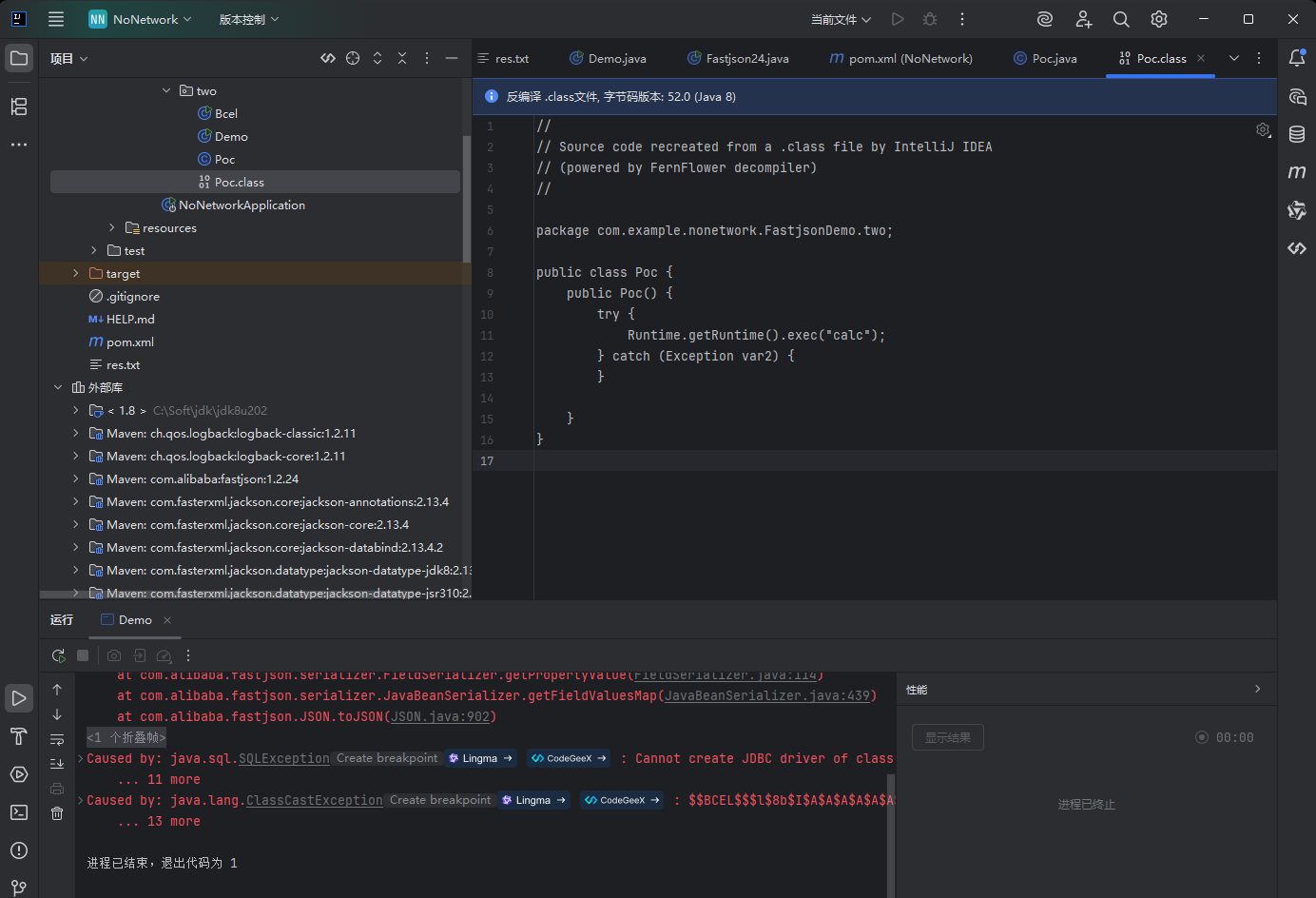Select NoNetworkApplication in project tree

(x=234, y=205)
